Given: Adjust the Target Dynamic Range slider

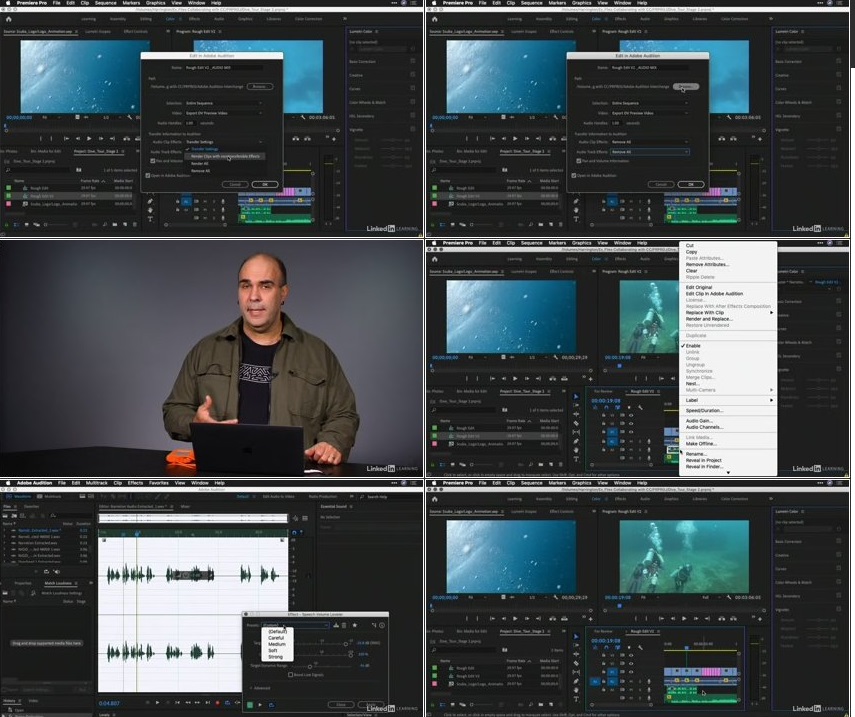Looking at the screenshot, I should click(x=310, y=666).
